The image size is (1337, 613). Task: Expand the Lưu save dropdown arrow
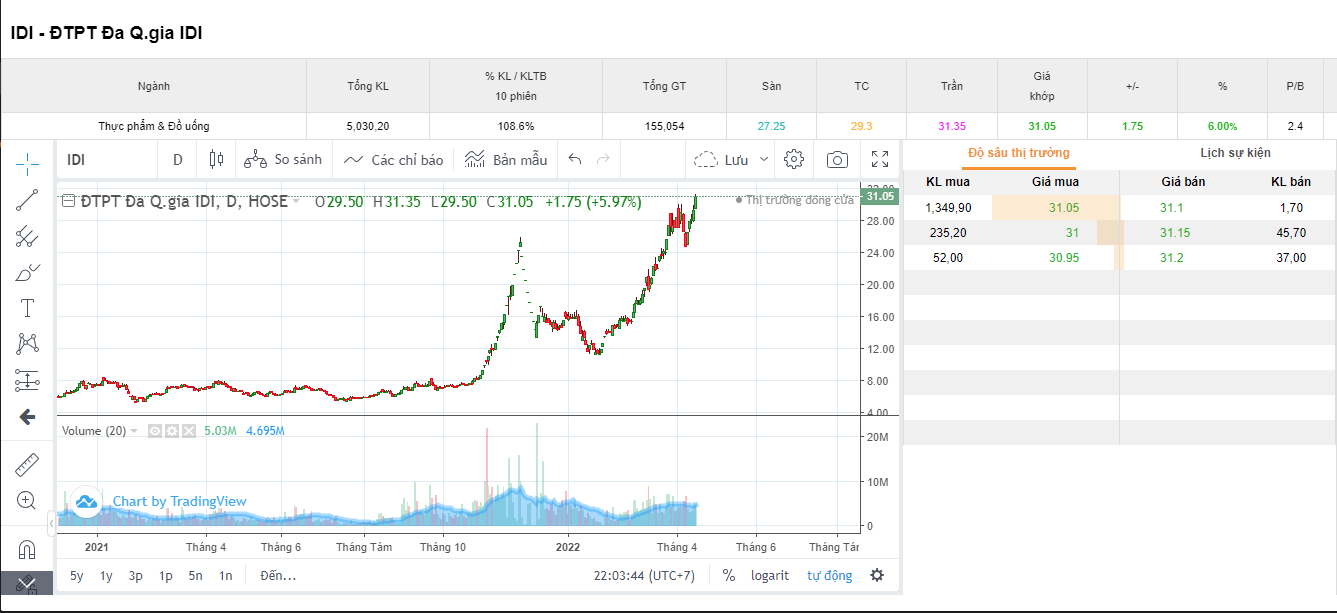coord(765,159)
